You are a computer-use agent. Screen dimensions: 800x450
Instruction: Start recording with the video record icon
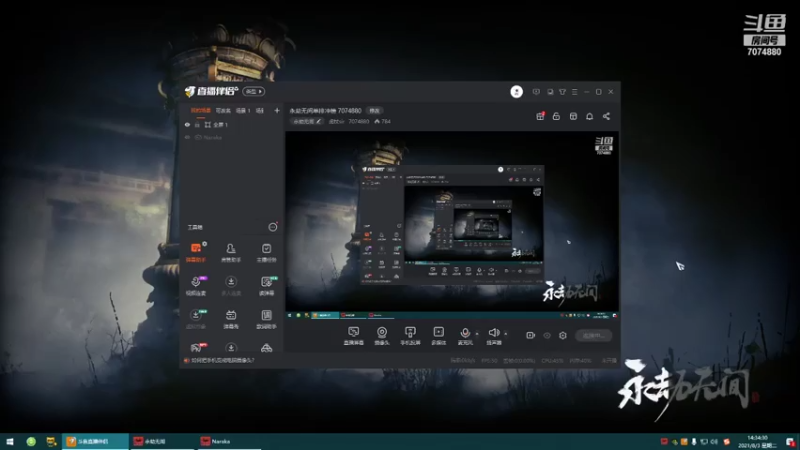(530, 336)
